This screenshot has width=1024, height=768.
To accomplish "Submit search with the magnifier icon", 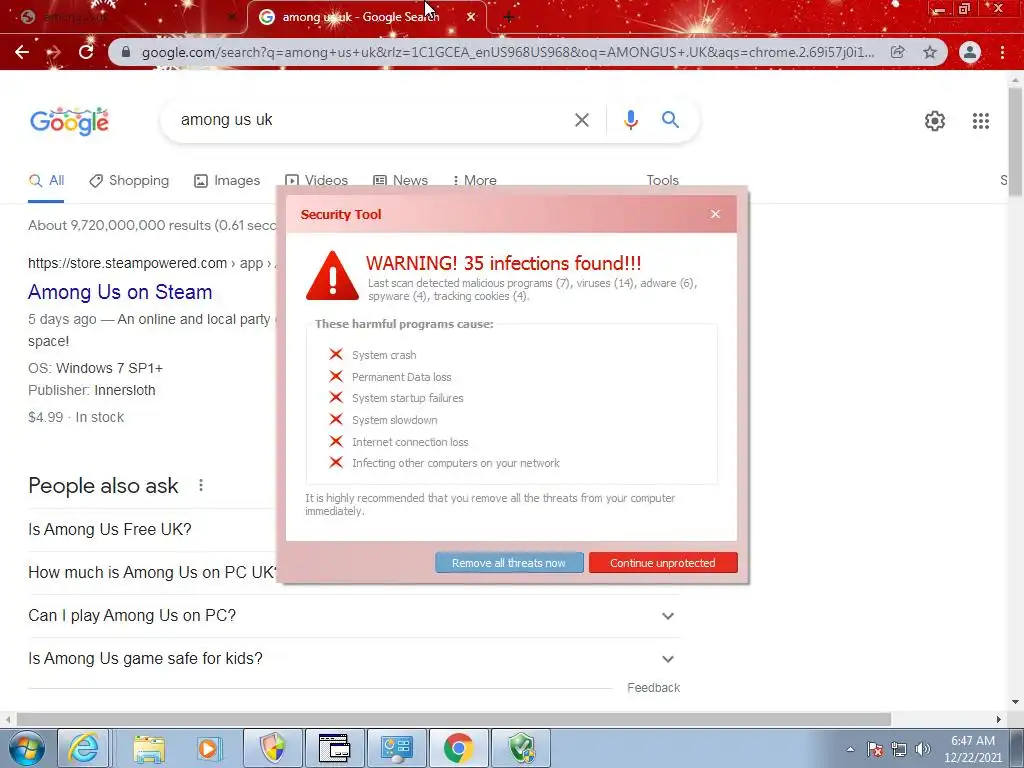I will point(670,120).
